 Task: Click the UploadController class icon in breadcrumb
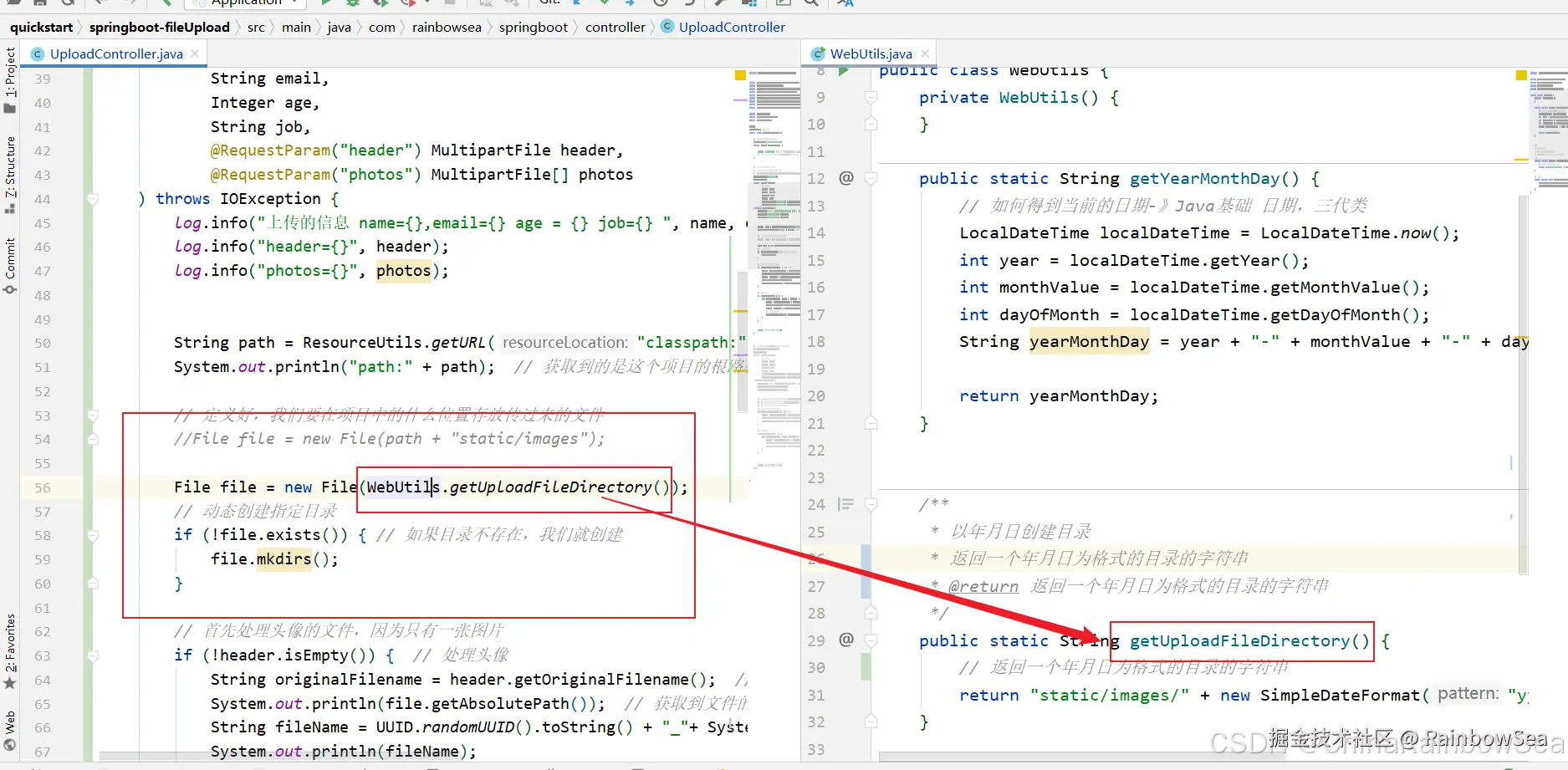(667, 27)
